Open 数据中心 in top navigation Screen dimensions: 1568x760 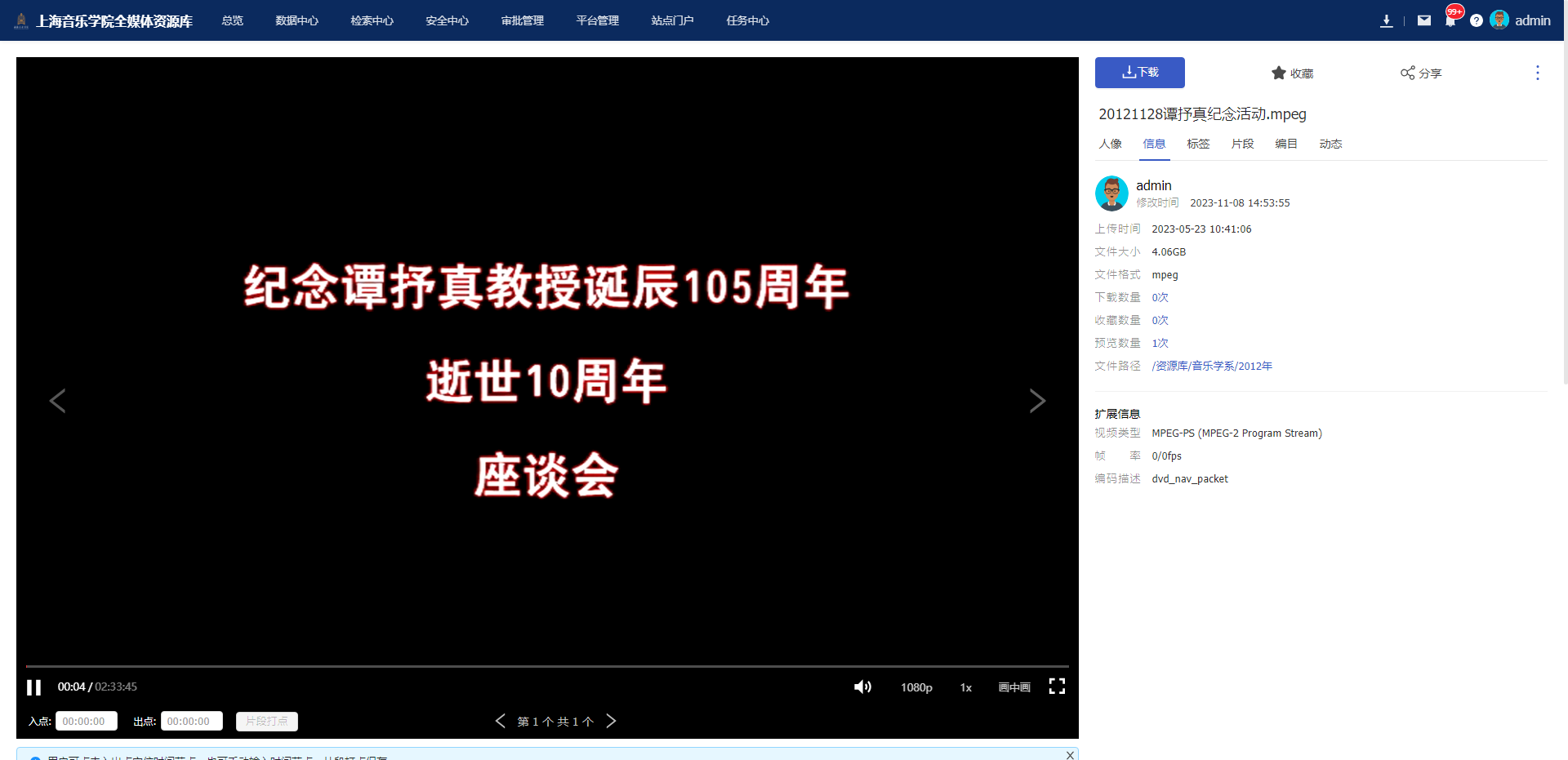click(x=296, y=20)
